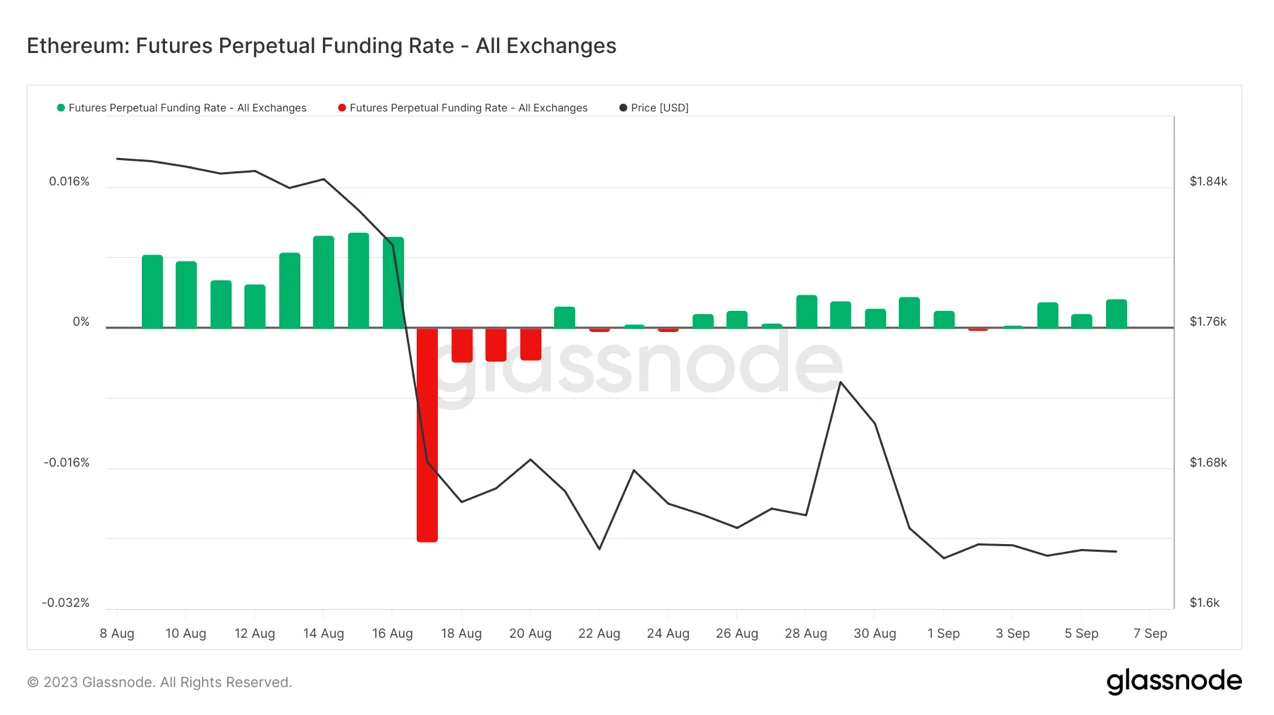Click the "1 Sep" x-axis label
Viewport: 1274px width, 715px height.
pyautogui.click(x=943, y=633)
